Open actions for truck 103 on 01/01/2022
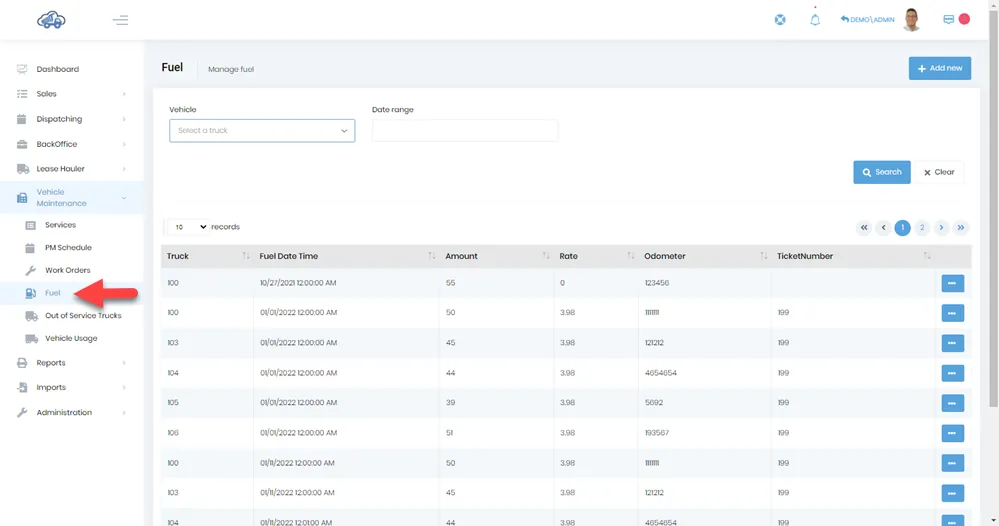The image size is (999, 526). (x=952, y=343)
